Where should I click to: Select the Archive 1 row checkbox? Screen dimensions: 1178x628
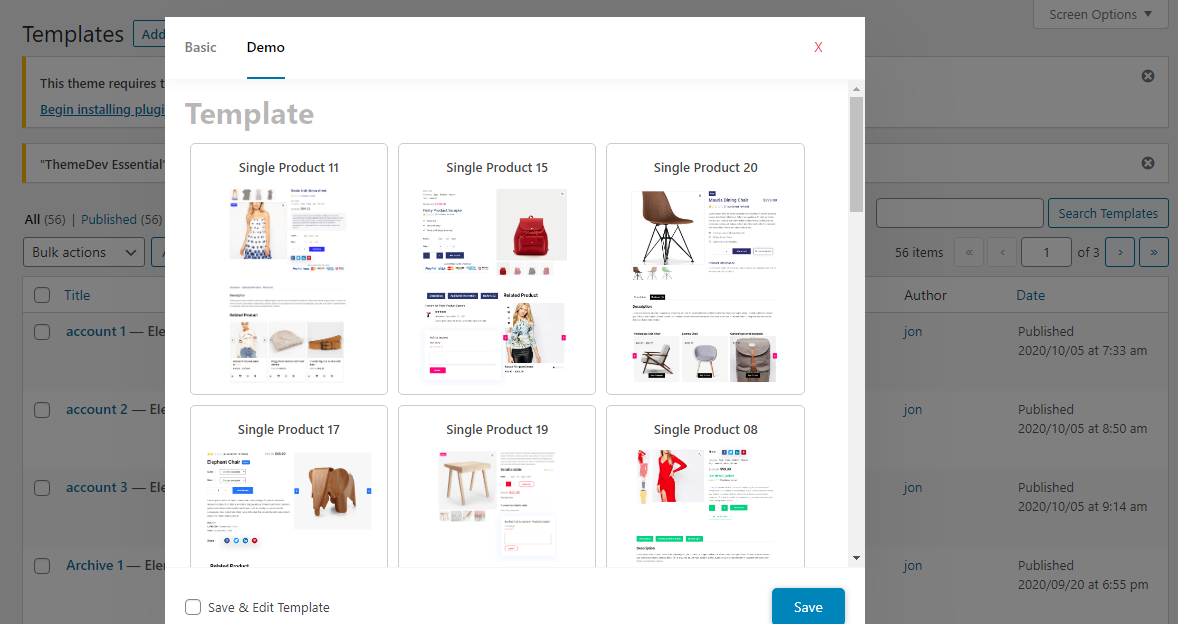point(42,566)
